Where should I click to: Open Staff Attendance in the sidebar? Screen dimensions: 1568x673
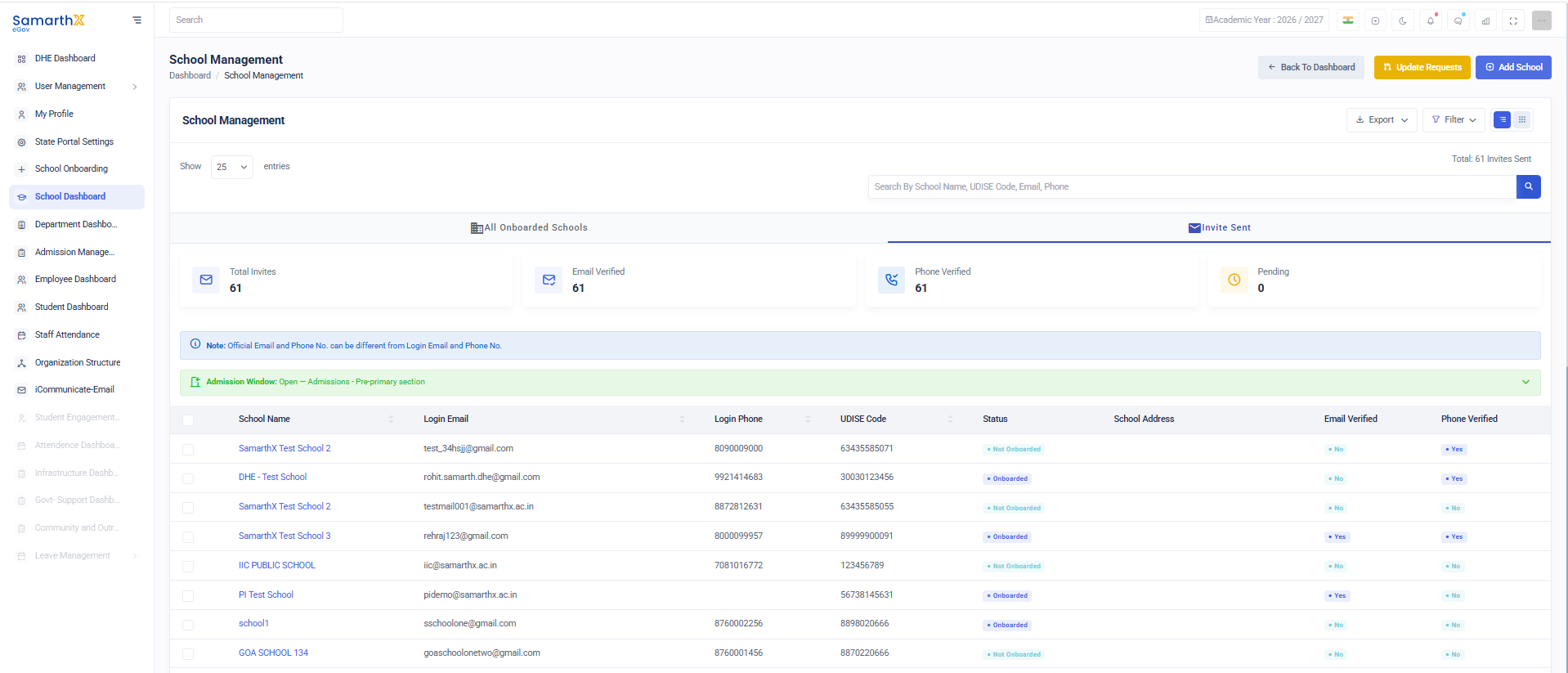pos(67,334)
